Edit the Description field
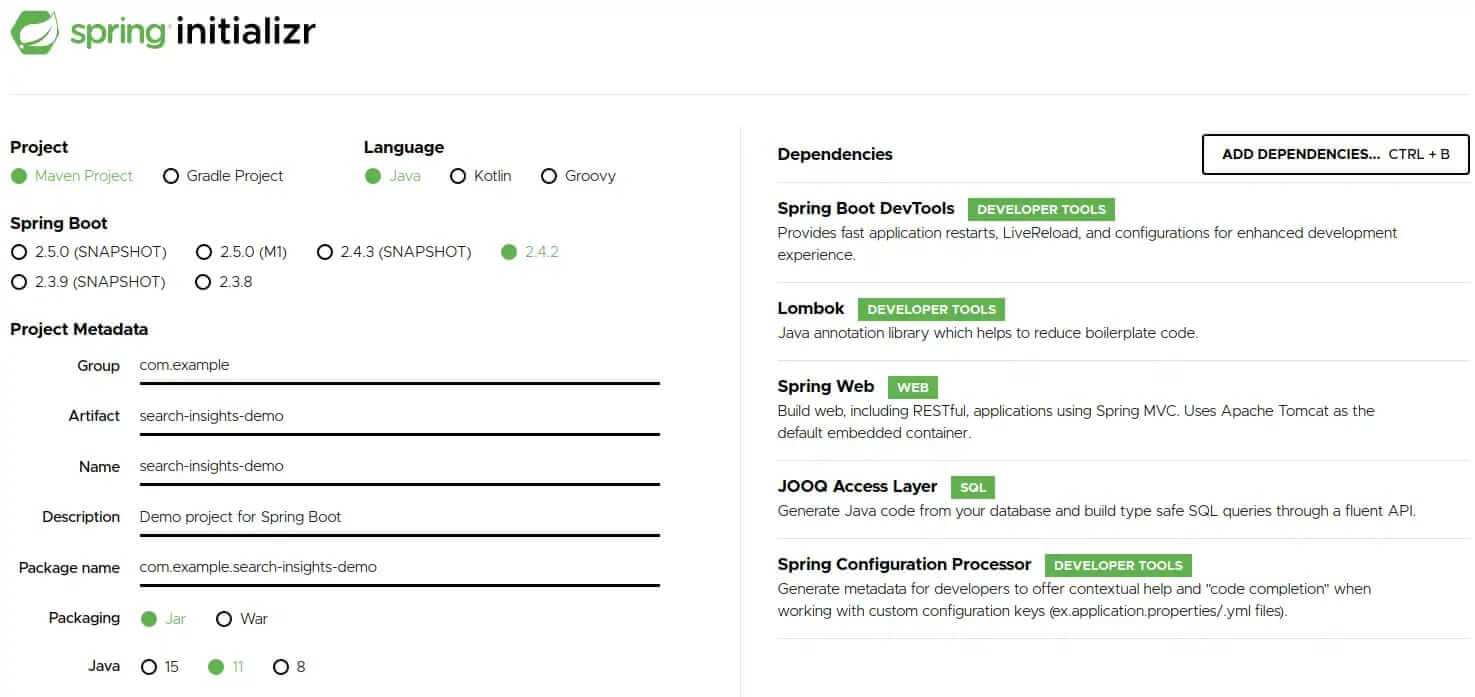Image resolution: width=1475 pixels, height=697 pixels. (399, 517)
